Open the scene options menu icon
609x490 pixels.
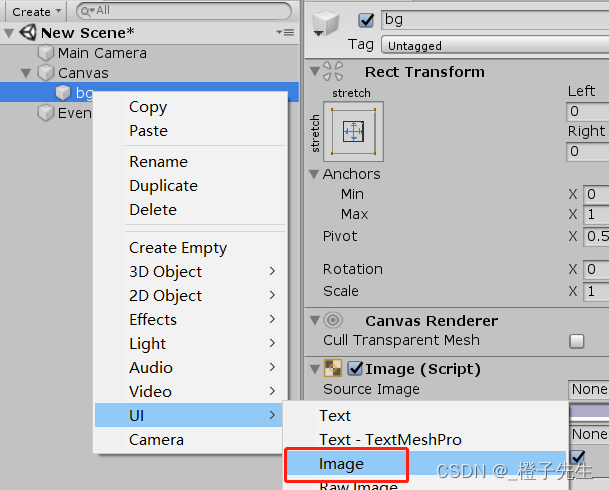[x=285, y=33]
